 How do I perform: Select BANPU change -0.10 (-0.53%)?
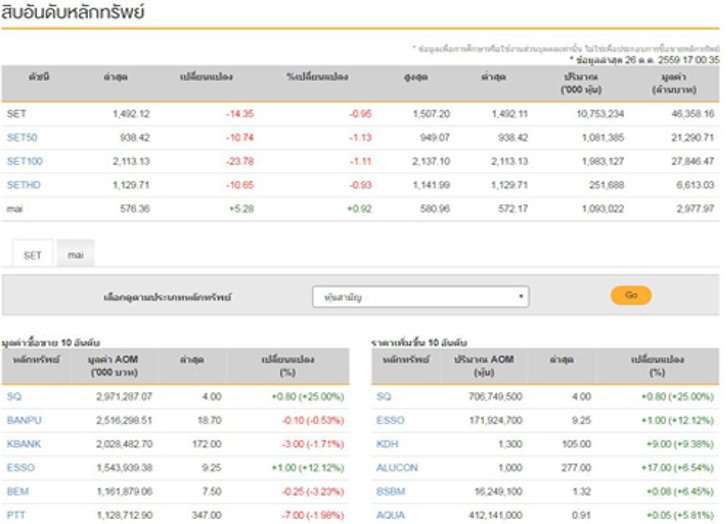(313, 420)
